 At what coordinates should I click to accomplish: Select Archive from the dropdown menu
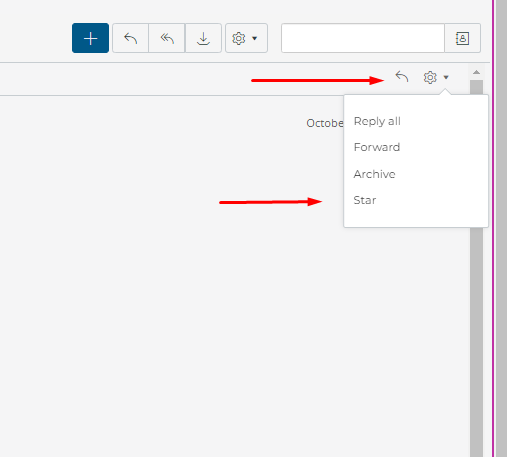pos(374,174)
